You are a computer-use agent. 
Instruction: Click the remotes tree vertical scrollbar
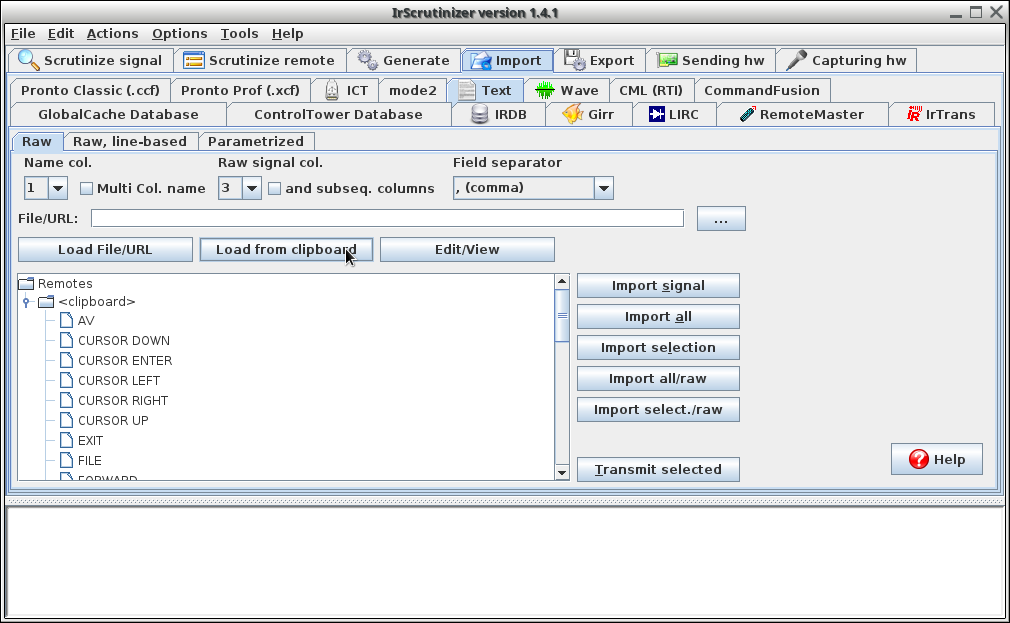(x=562, y=400)
